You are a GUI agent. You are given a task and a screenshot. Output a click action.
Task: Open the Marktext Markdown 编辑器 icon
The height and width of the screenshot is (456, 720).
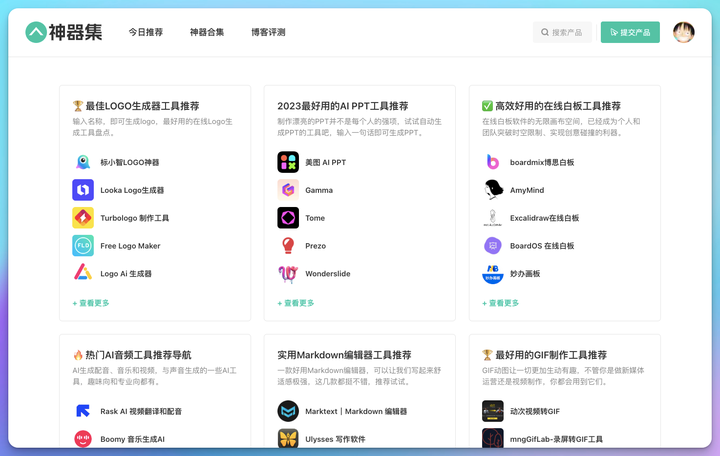click(x=288, y=411)
